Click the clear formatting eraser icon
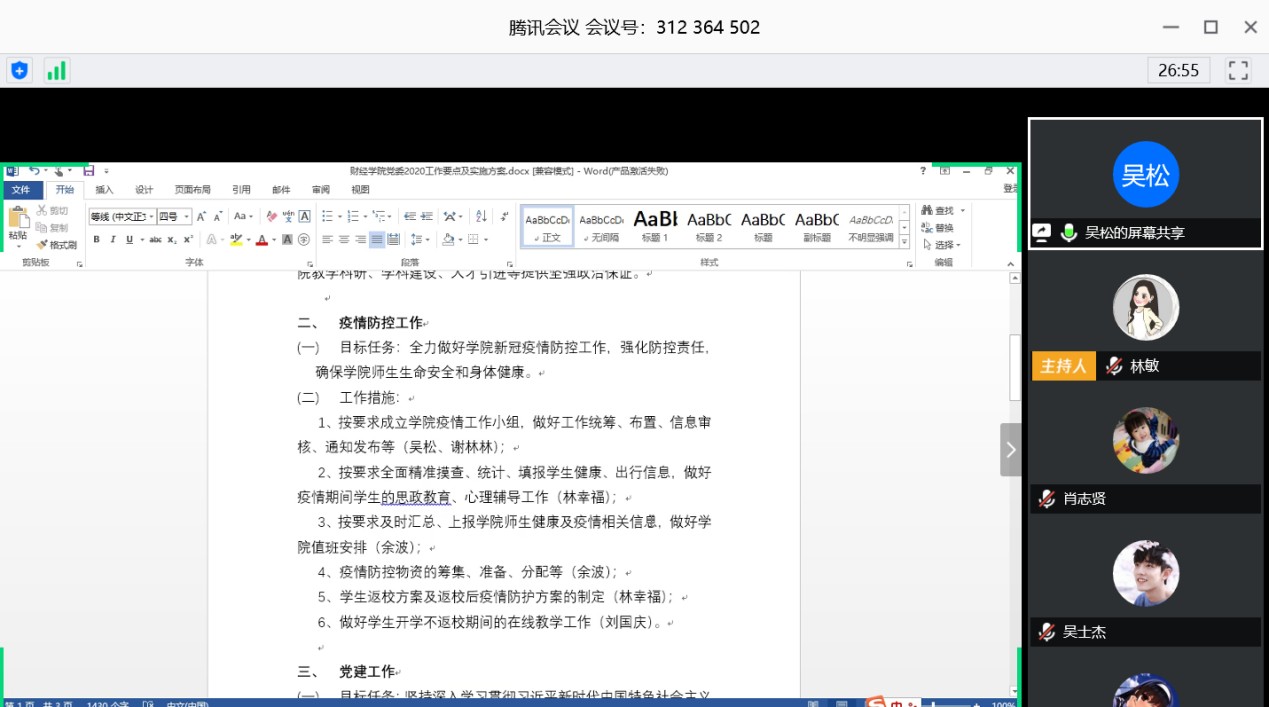Viewport: 1269px width, 707px height. [x=272, y=216]
